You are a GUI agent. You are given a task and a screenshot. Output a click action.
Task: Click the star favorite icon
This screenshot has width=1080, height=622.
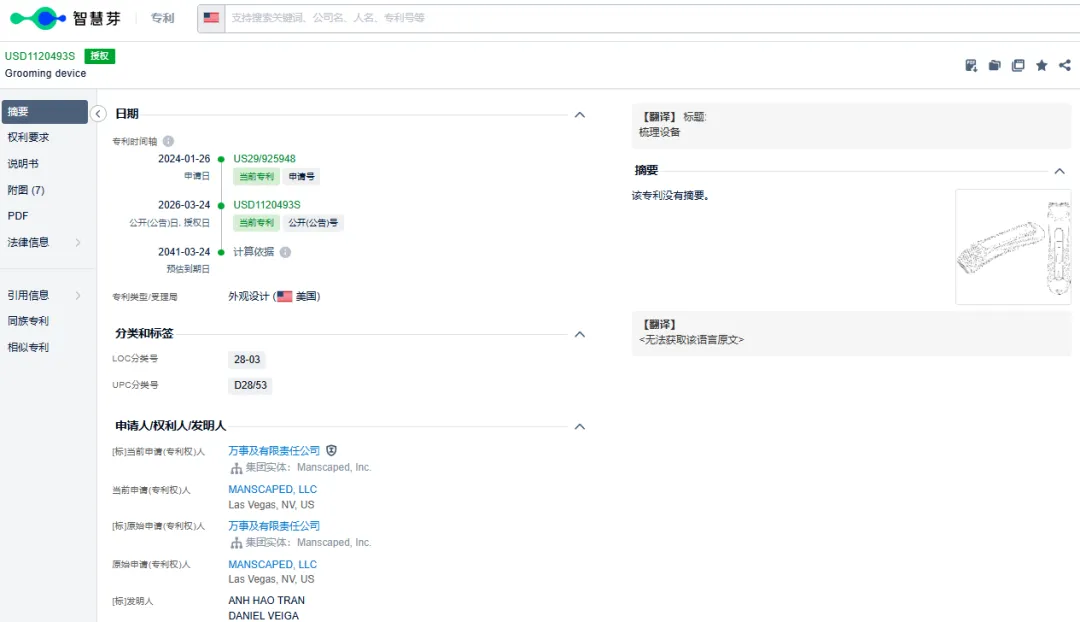(x=1041, y=65)
